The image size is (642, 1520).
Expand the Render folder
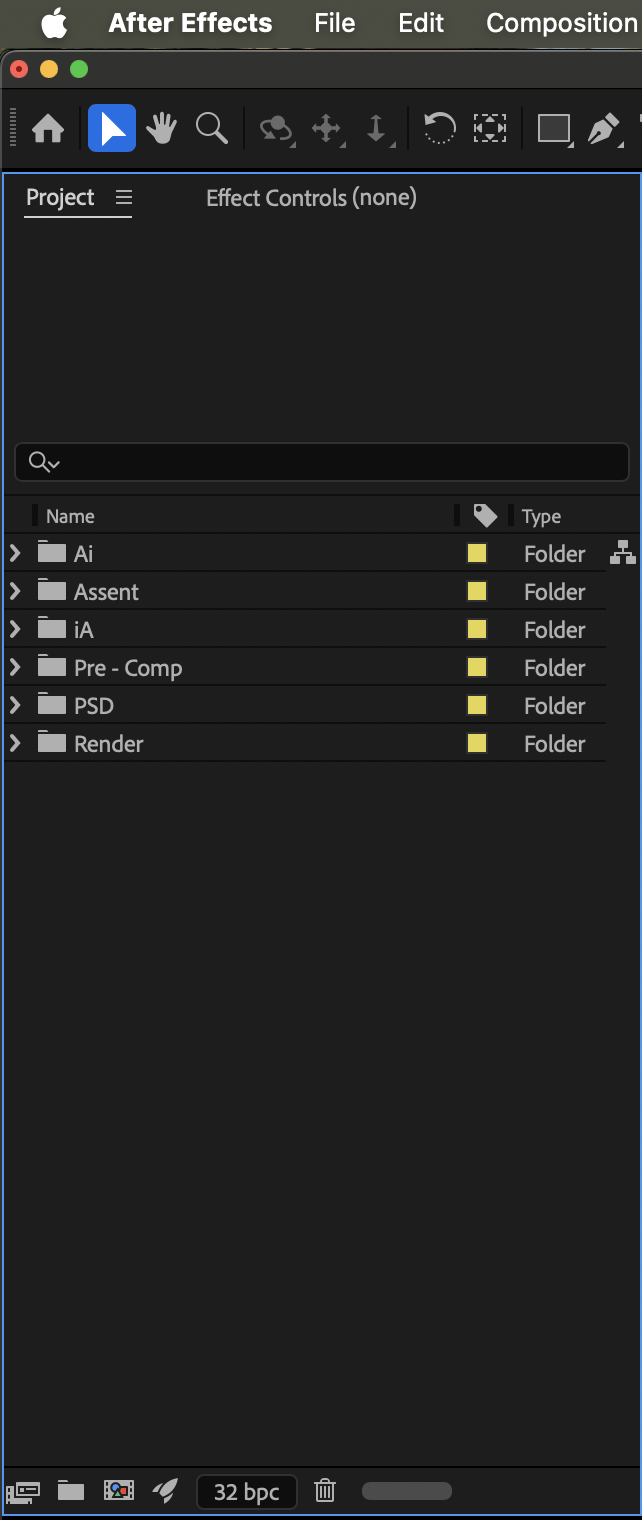coord(15,743)
